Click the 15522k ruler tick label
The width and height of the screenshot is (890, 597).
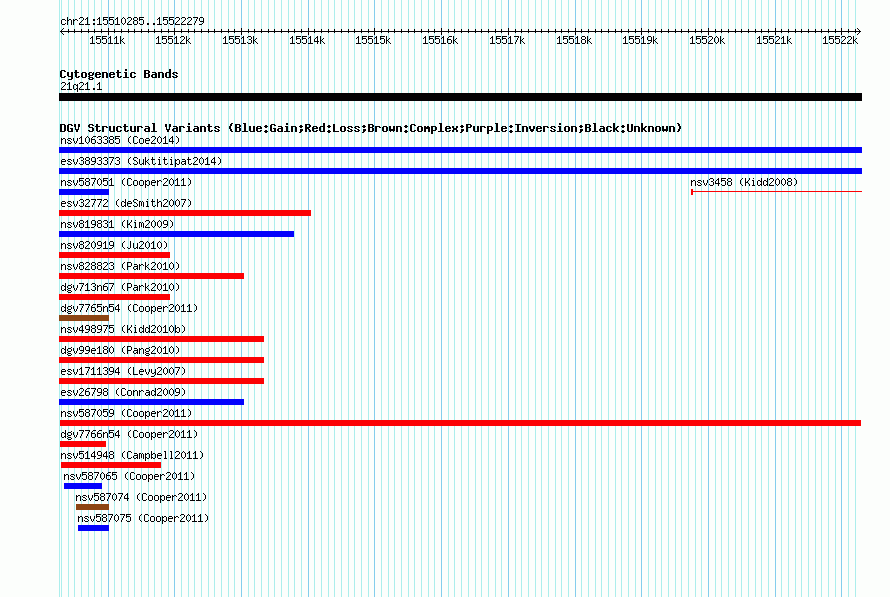coord(840,40)
